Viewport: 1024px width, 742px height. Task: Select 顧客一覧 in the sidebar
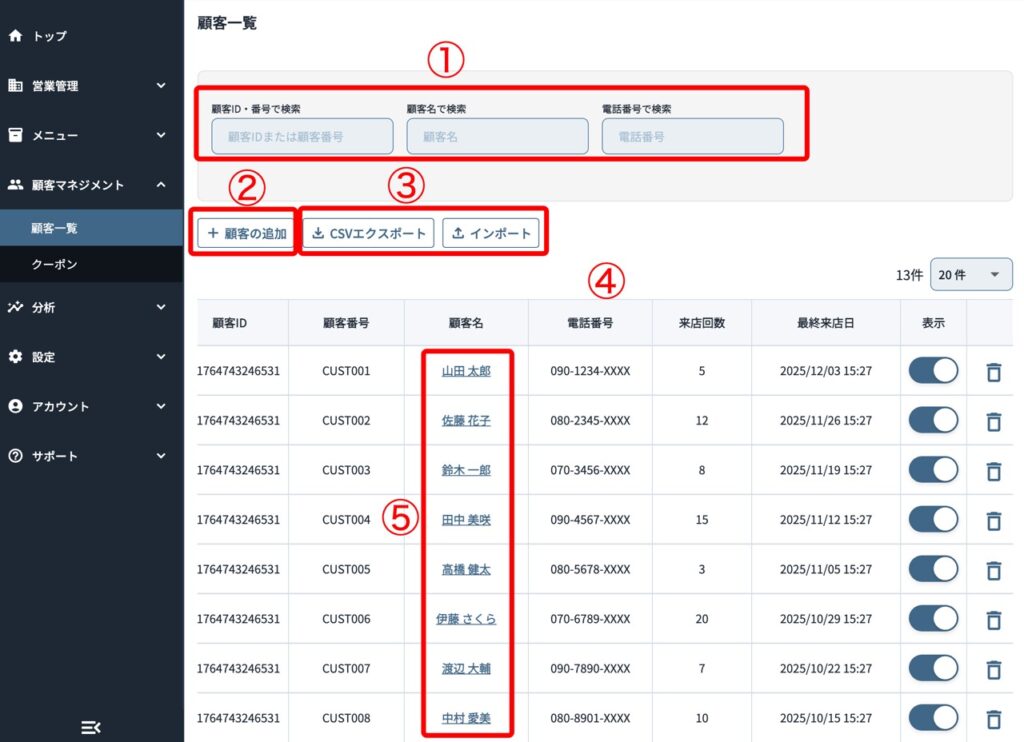[54, 228]
